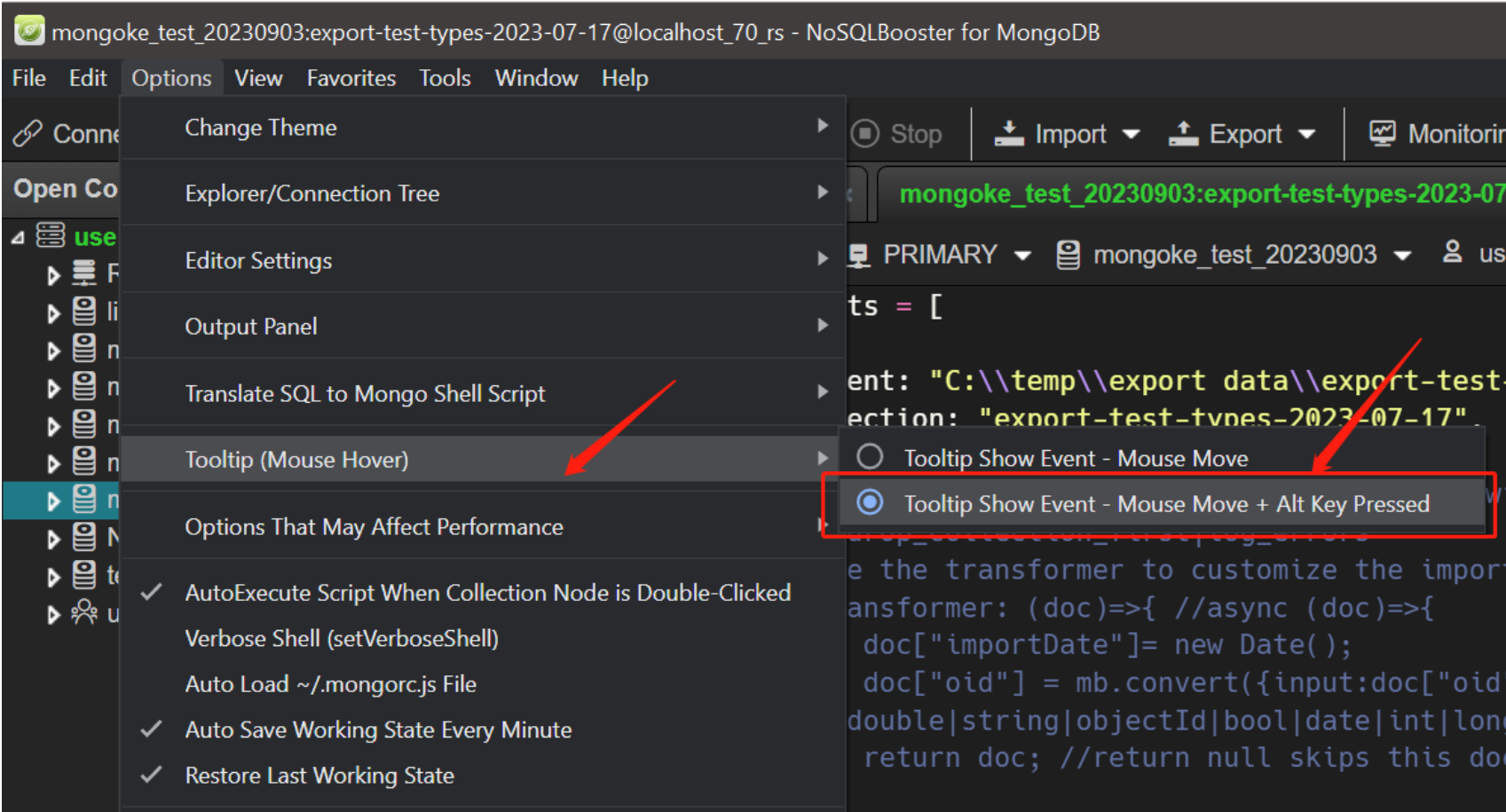Screen dimensions: 1506x812
Task: Click the Monitoring screen icon
Action: tap(1383, 133)
